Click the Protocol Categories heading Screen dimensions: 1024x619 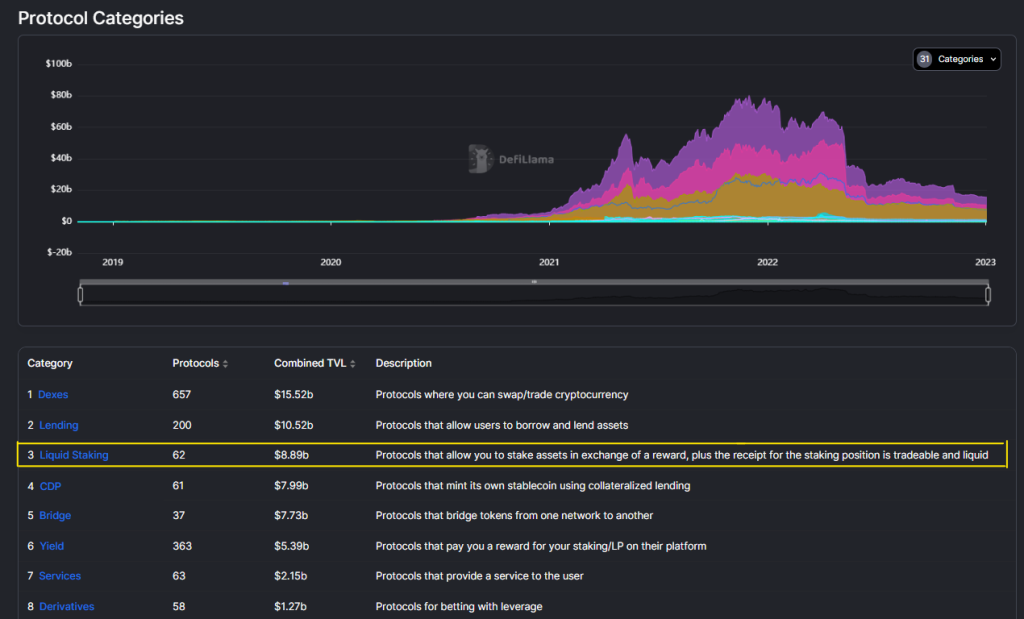(101, 18)
